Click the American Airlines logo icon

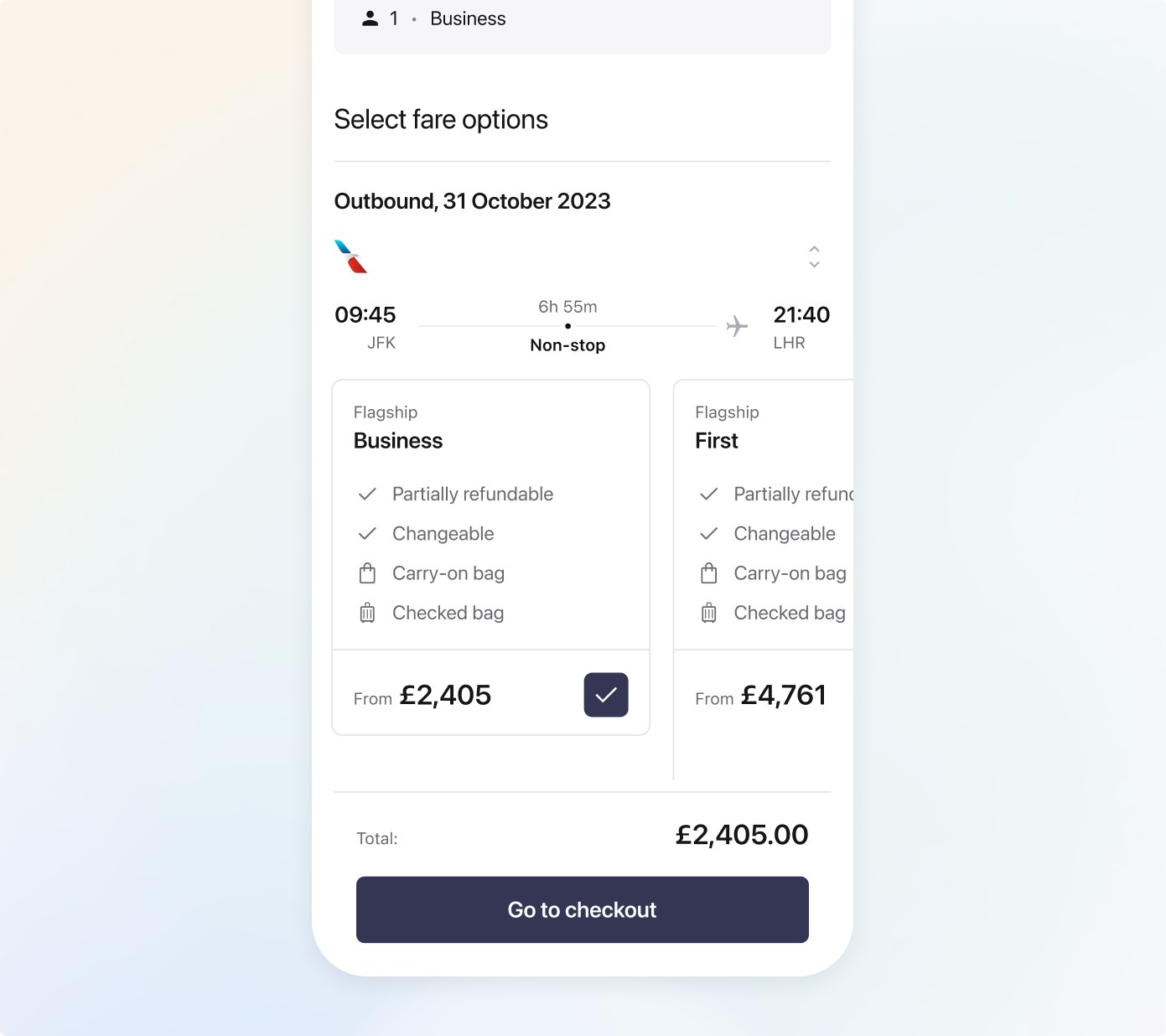click(350, 256)
